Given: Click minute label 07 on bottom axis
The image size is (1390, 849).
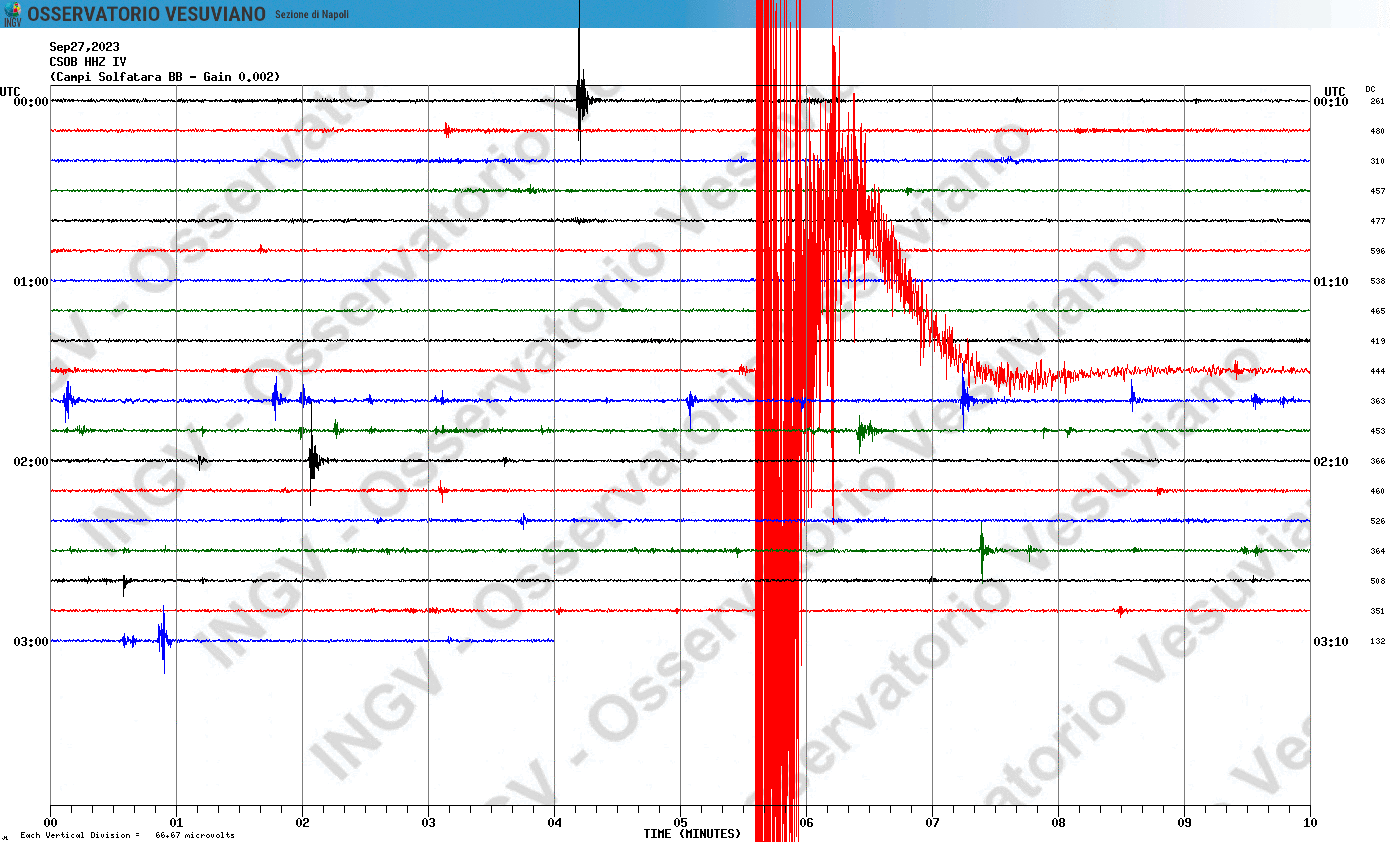Looking at the screenshot, I should (x=932, y=823).
